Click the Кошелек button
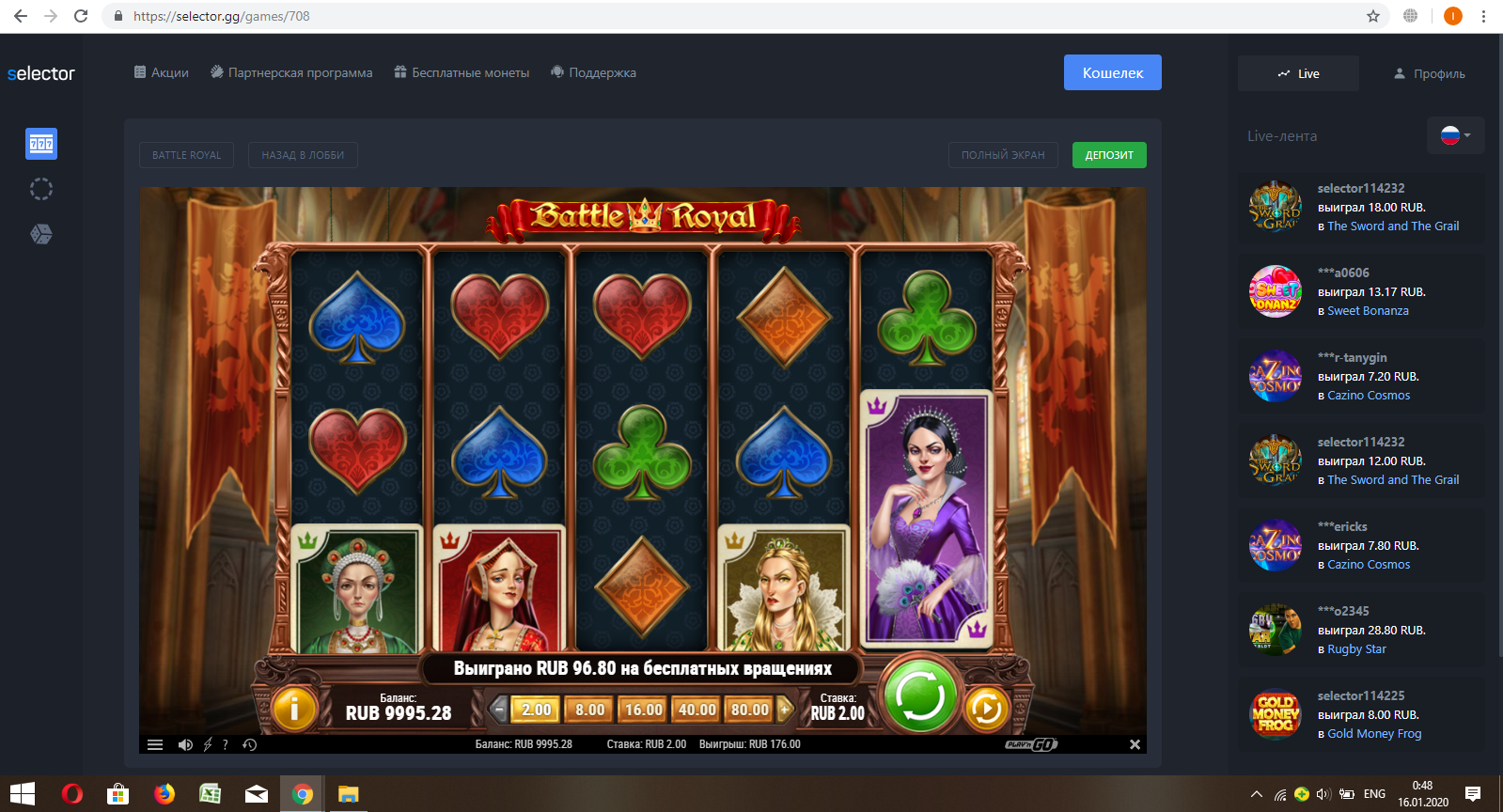The width and height of the screenshot is (1503, 812). [x=1113, y=72]
